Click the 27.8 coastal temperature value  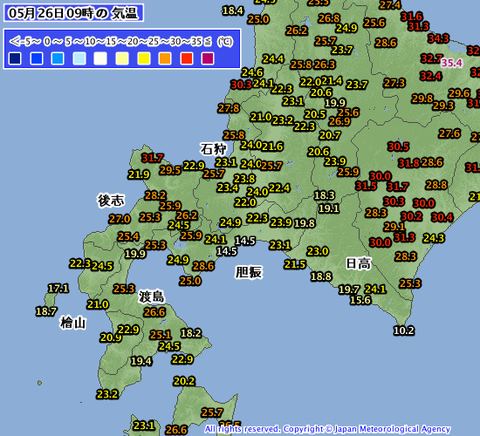(x=229, y=108)
